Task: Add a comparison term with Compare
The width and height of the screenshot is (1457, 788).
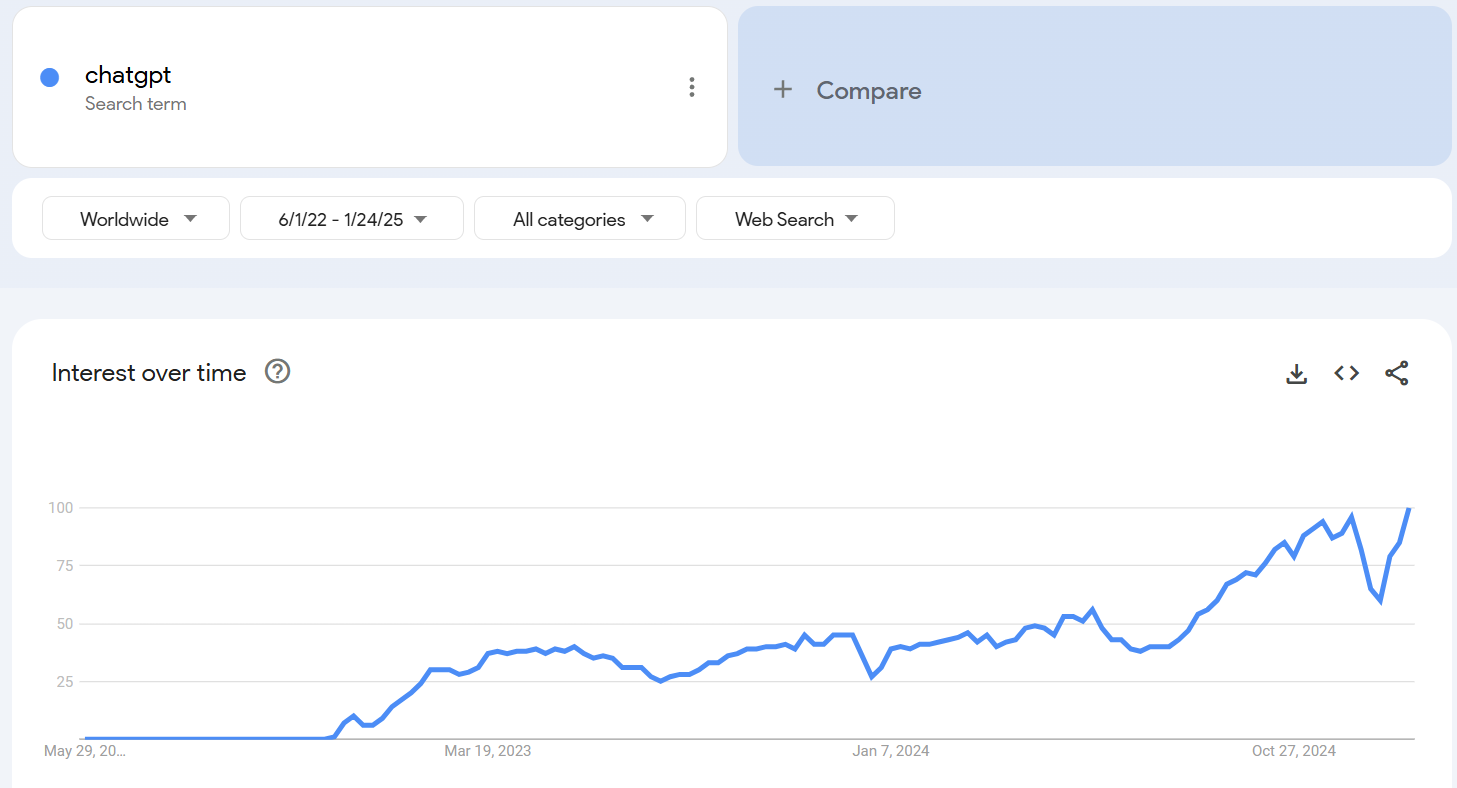Action: (1095, 86)
